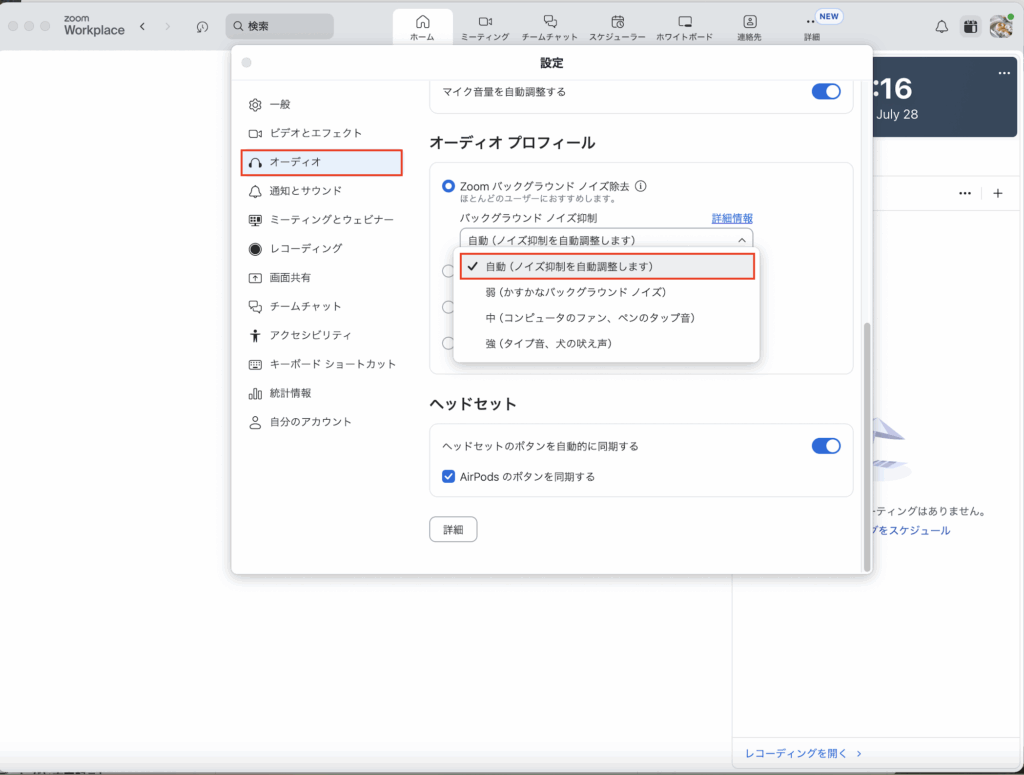Collapse the ノイズ抑制 dropdown box

606,240
